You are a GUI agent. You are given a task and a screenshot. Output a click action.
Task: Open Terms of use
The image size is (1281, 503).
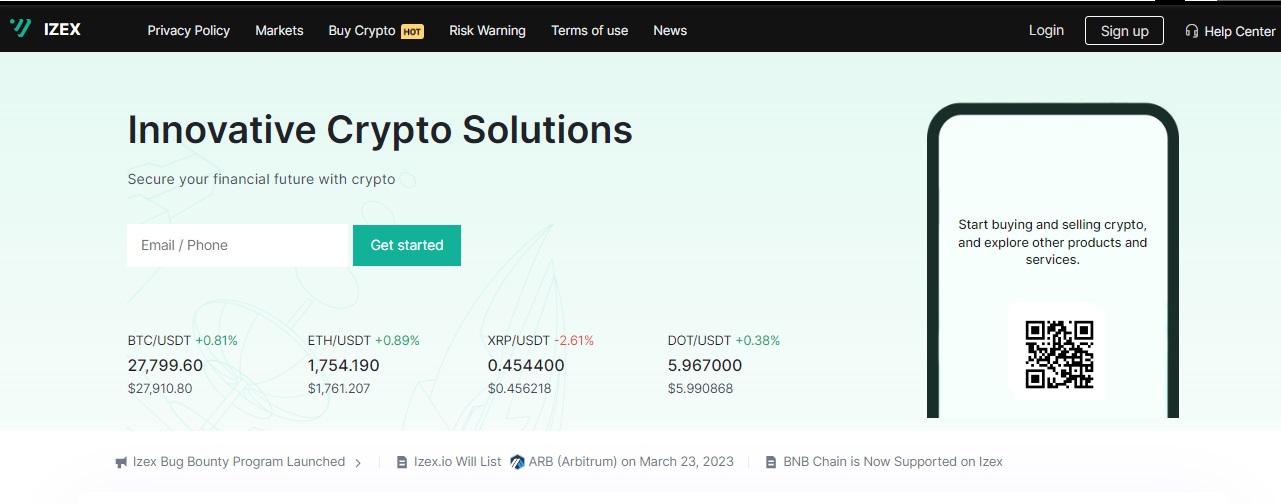[x=589, y=30]
